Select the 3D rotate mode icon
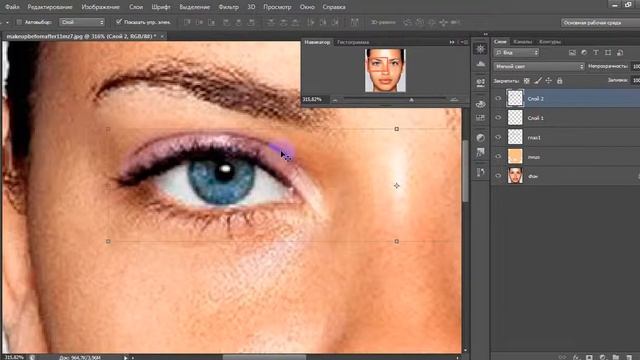Screen dimensions: 640x360 click(x=407, y=22)
